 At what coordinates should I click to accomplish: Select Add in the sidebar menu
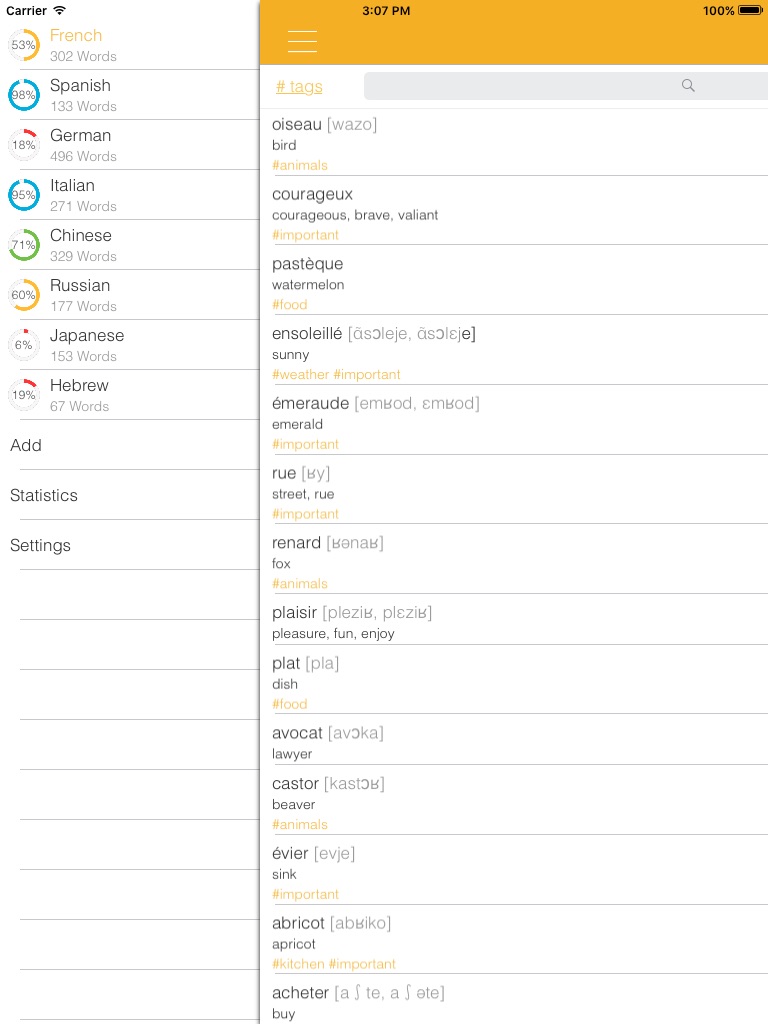(26, 445)
